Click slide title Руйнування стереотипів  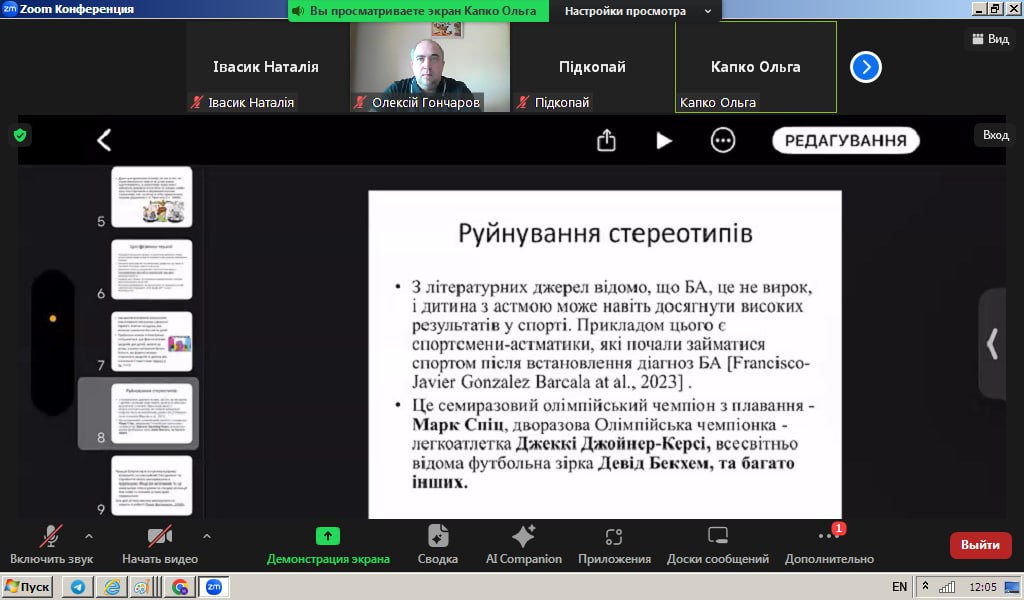point(605,233)
